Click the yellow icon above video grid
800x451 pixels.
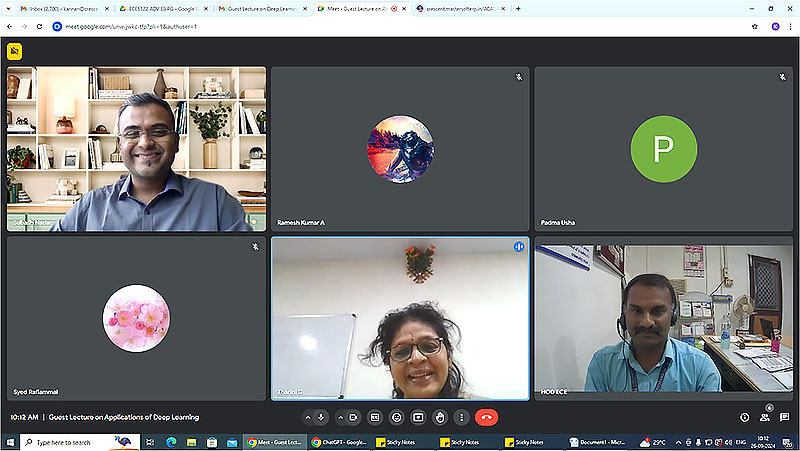pos(15,51)
